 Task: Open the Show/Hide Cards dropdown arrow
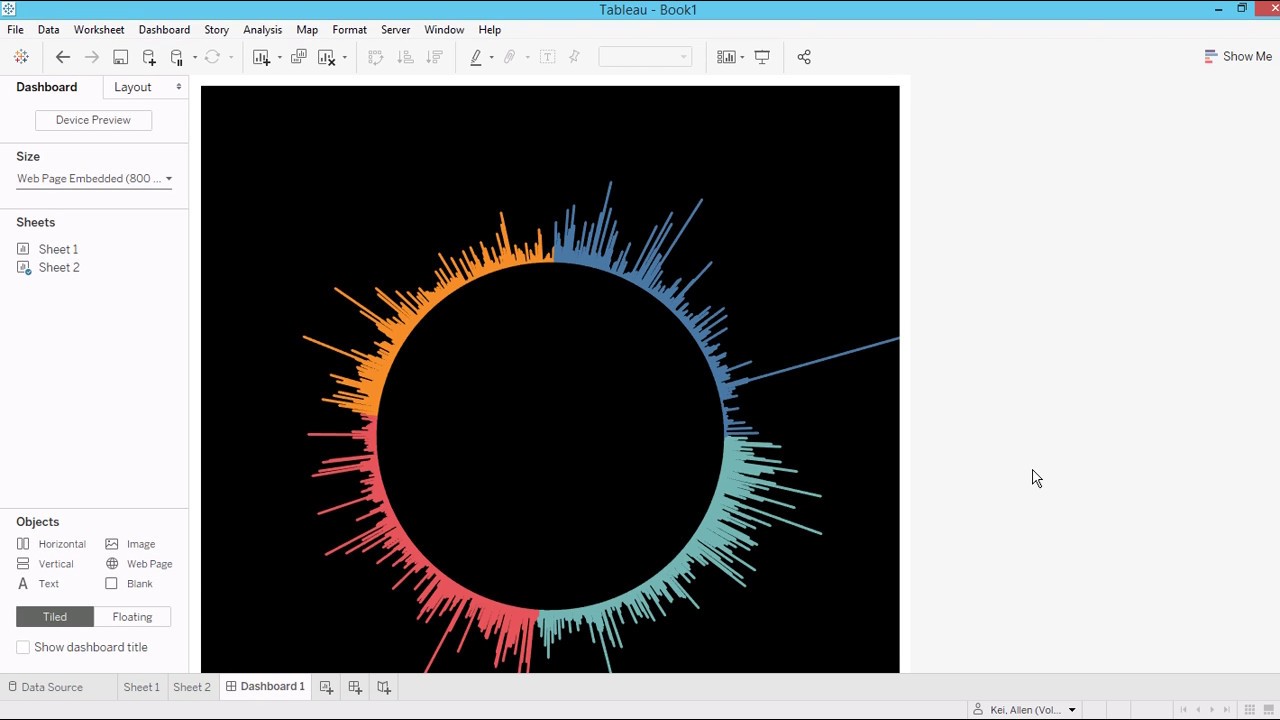(x=742, y=57)
